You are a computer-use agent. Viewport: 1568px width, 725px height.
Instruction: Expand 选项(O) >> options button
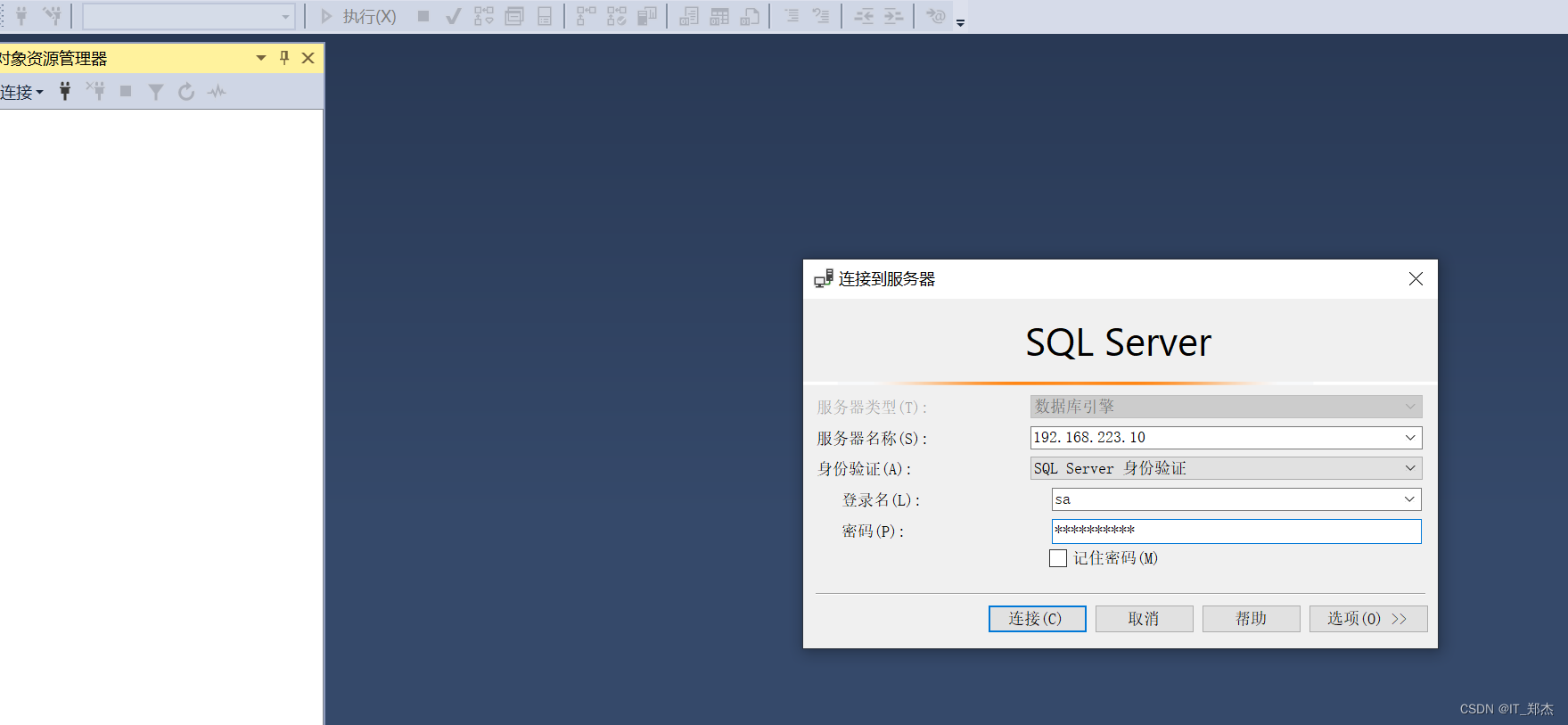click(1368, 619)
